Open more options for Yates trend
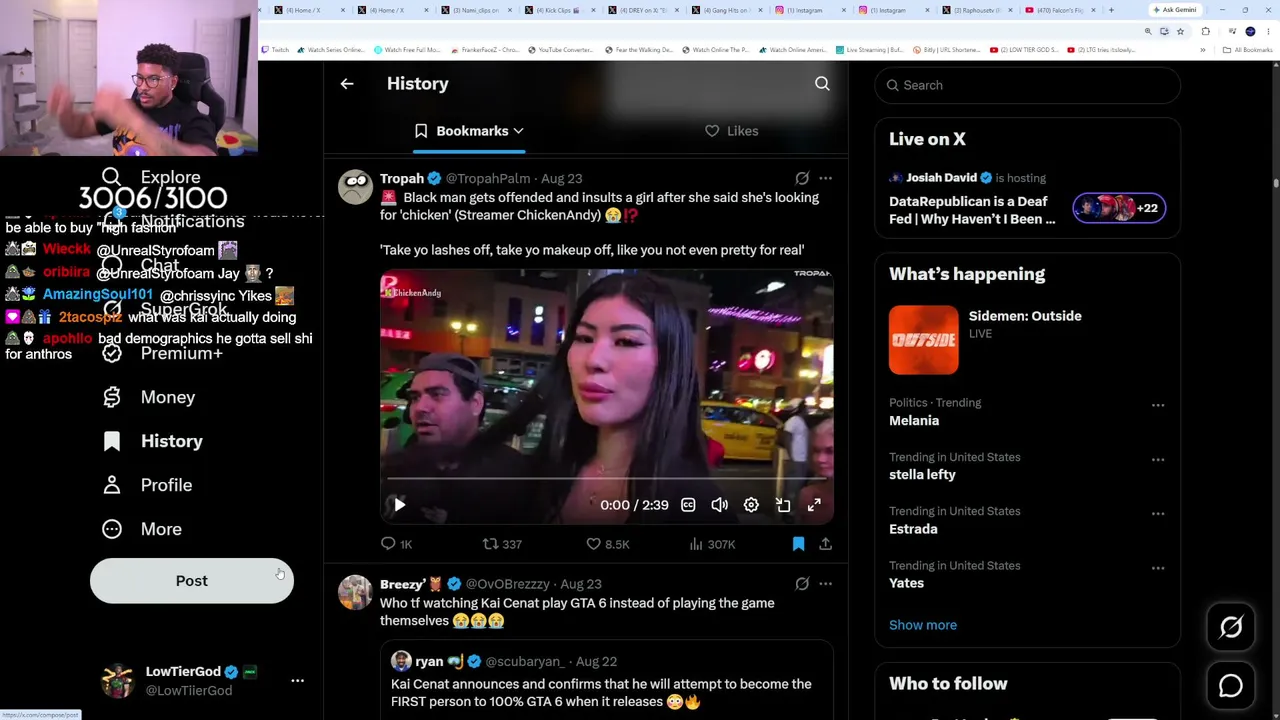 [1158, 567]
